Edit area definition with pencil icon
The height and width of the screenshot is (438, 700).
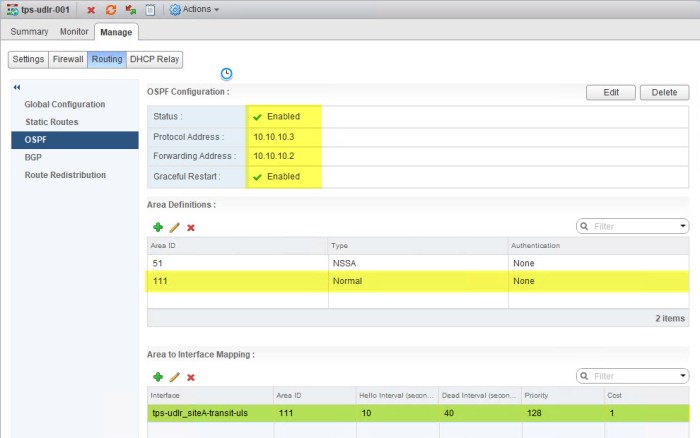click(x=175, y=227)
